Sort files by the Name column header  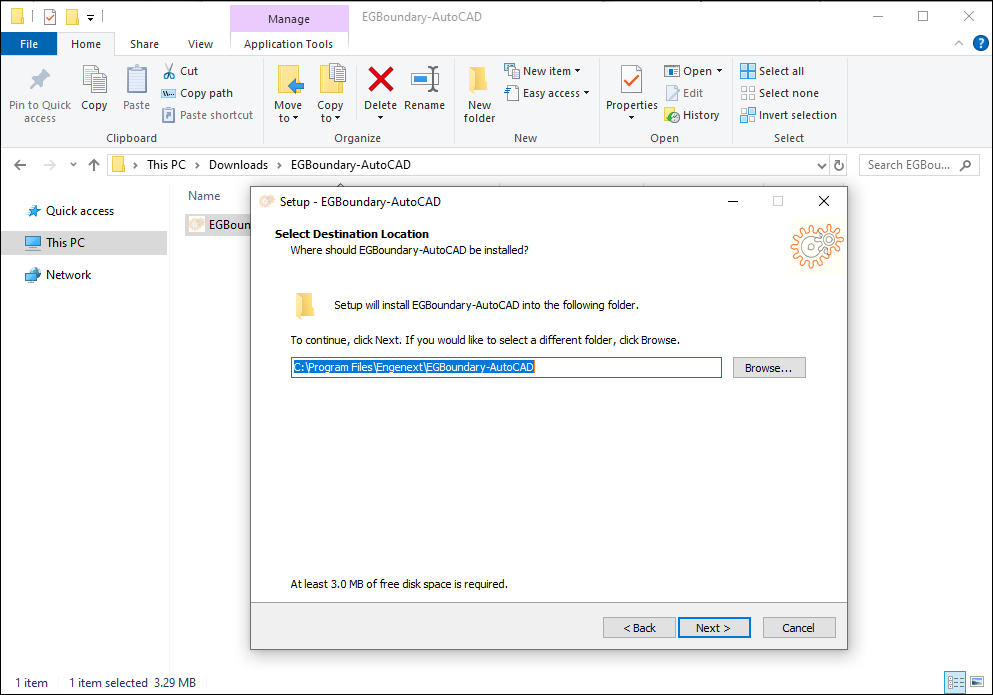point(204,196)
